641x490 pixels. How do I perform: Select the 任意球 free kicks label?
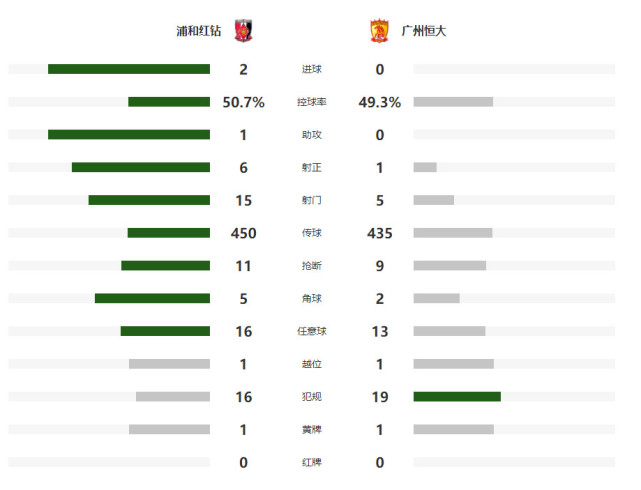coord(312,331)
